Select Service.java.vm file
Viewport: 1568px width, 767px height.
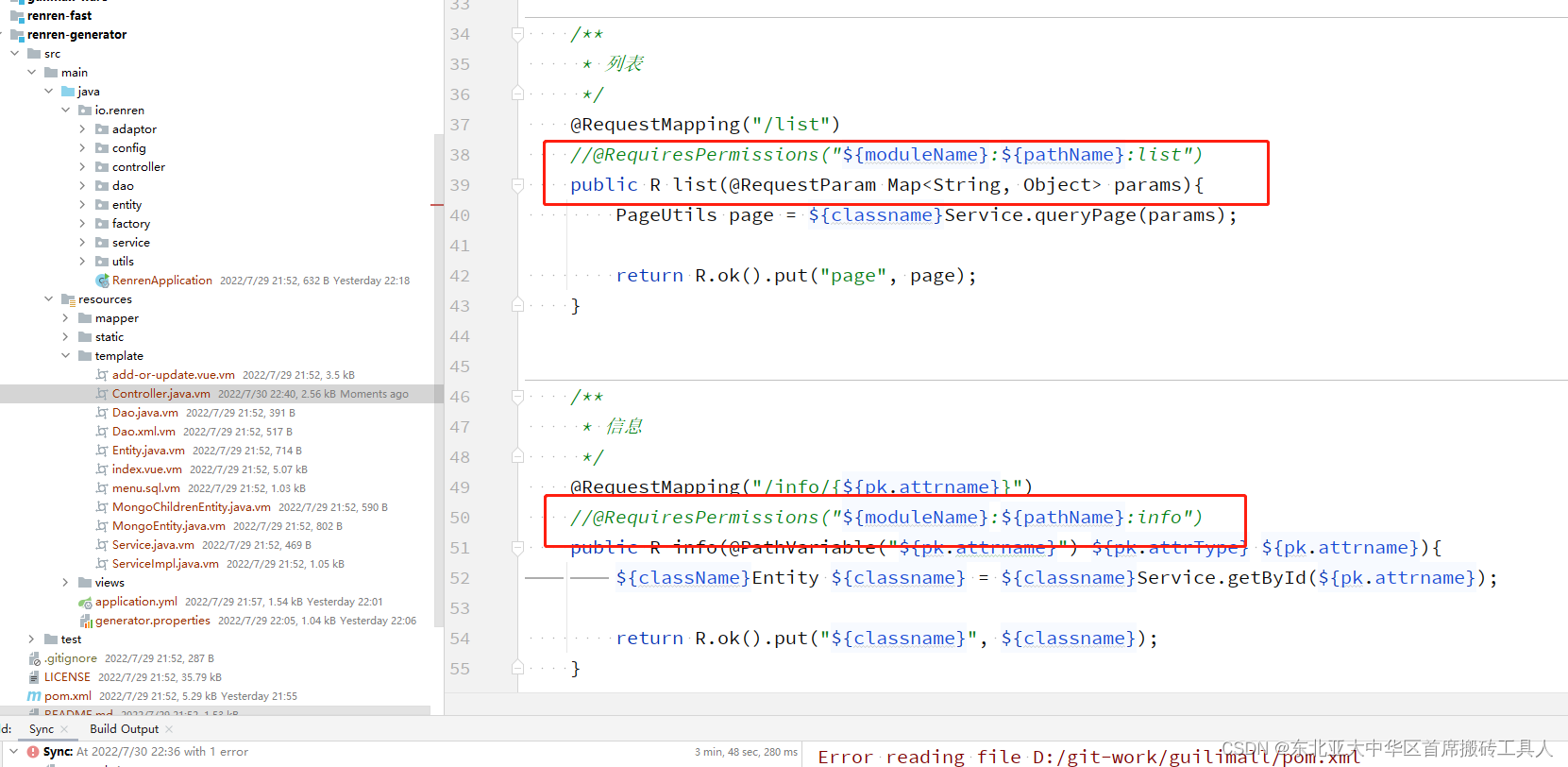click(x=153, y=545)
